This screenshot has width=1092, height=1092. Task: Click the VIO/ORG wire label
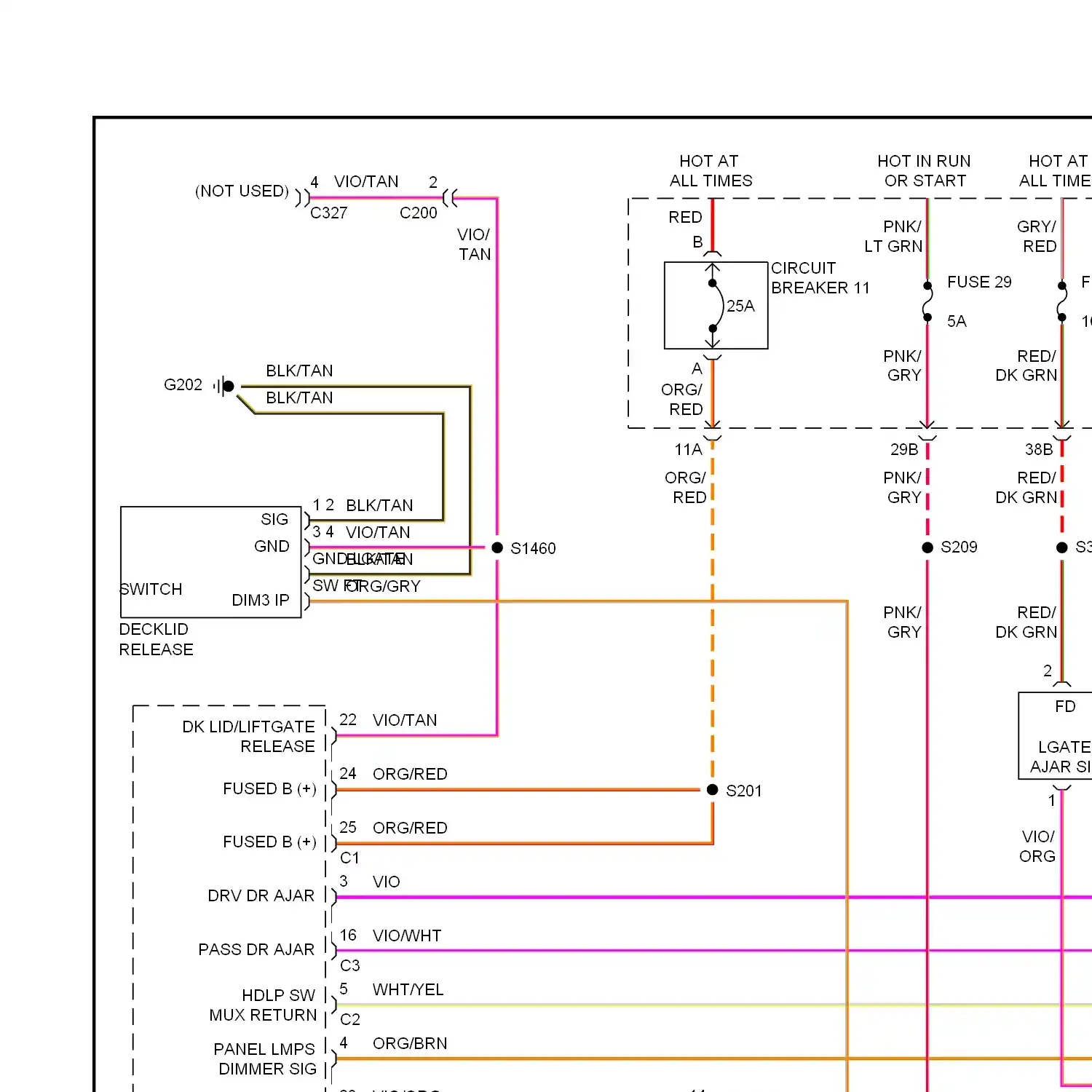1037,846
